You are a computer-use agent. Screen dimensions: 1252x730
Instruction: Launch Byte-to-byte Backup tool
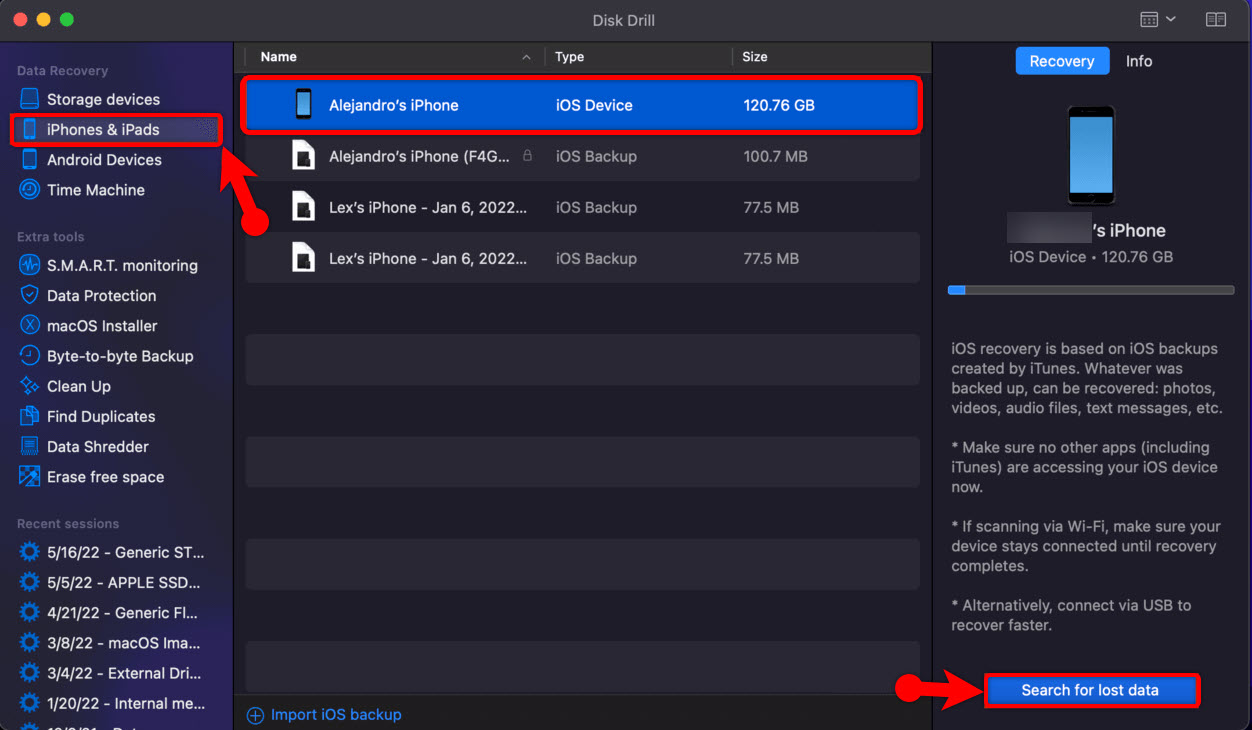tap(119, 356)
